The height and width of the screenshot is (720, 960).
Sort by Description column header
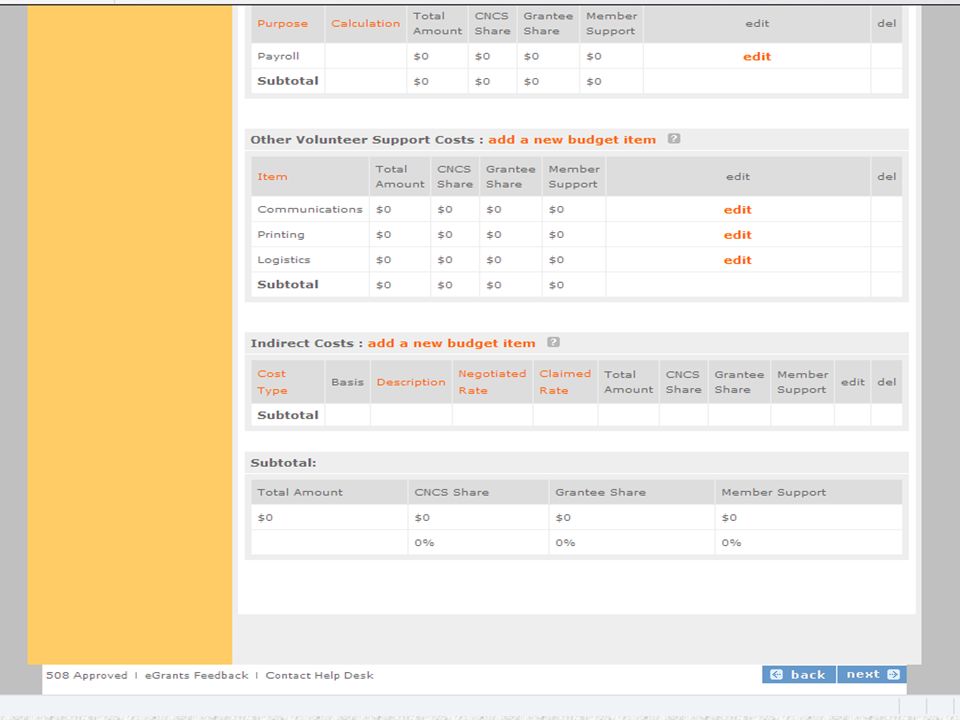click(x=411, y=382)
